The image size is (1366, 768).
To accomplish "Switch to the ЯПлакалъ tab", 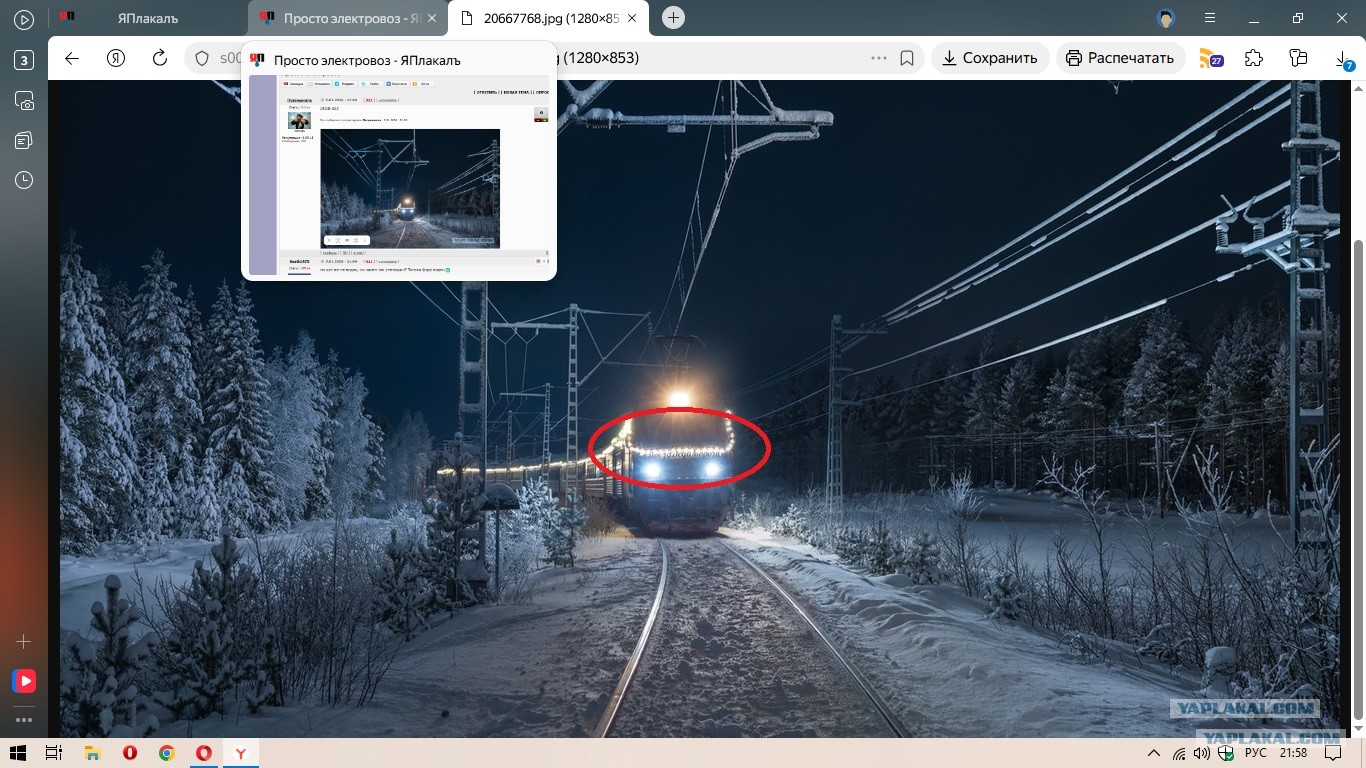I will pyautogui.click(x=147, y=18).
